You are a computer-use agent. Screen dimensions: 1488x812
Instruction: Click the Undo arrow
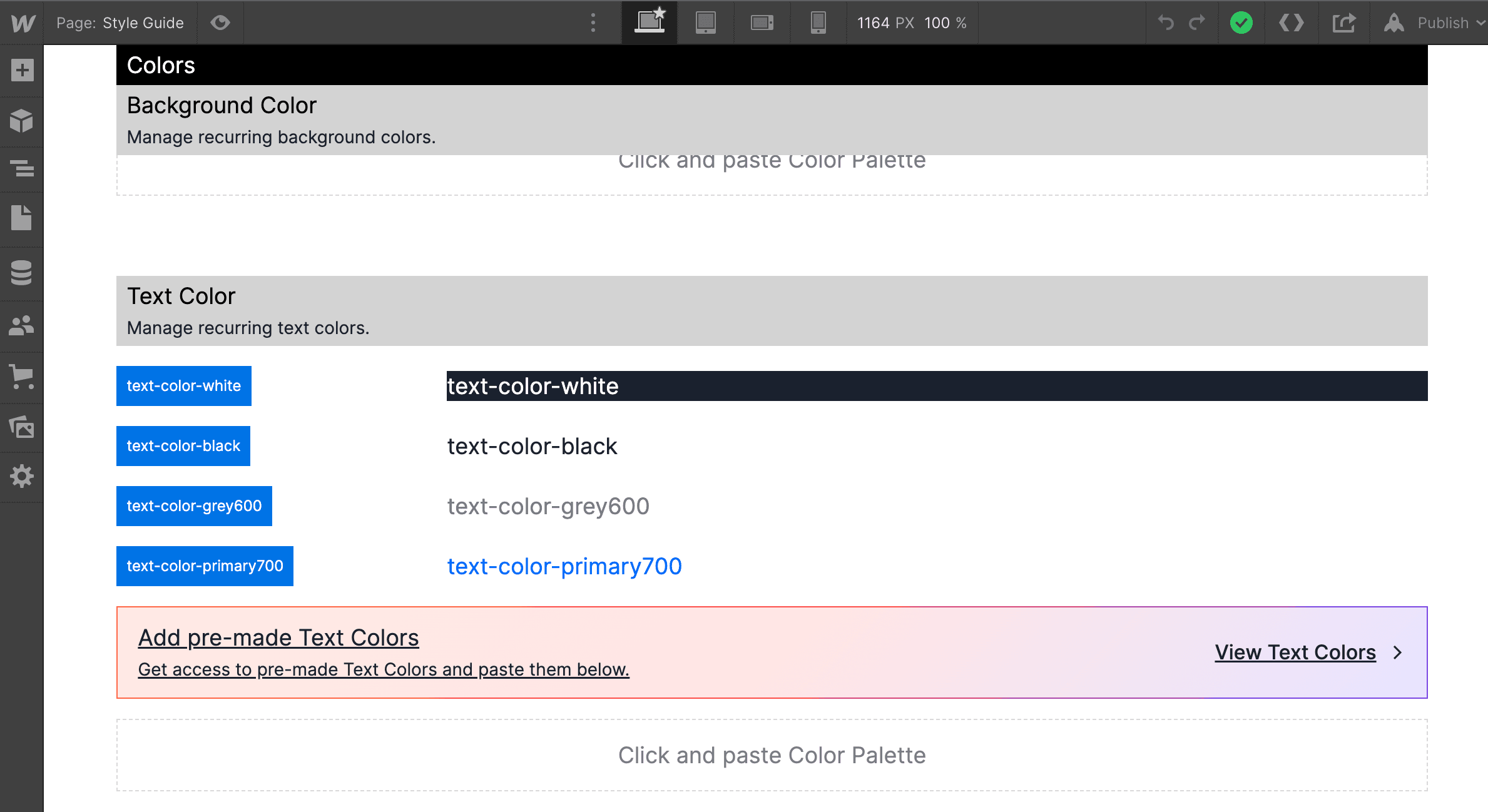click(x=1165, y=23)
